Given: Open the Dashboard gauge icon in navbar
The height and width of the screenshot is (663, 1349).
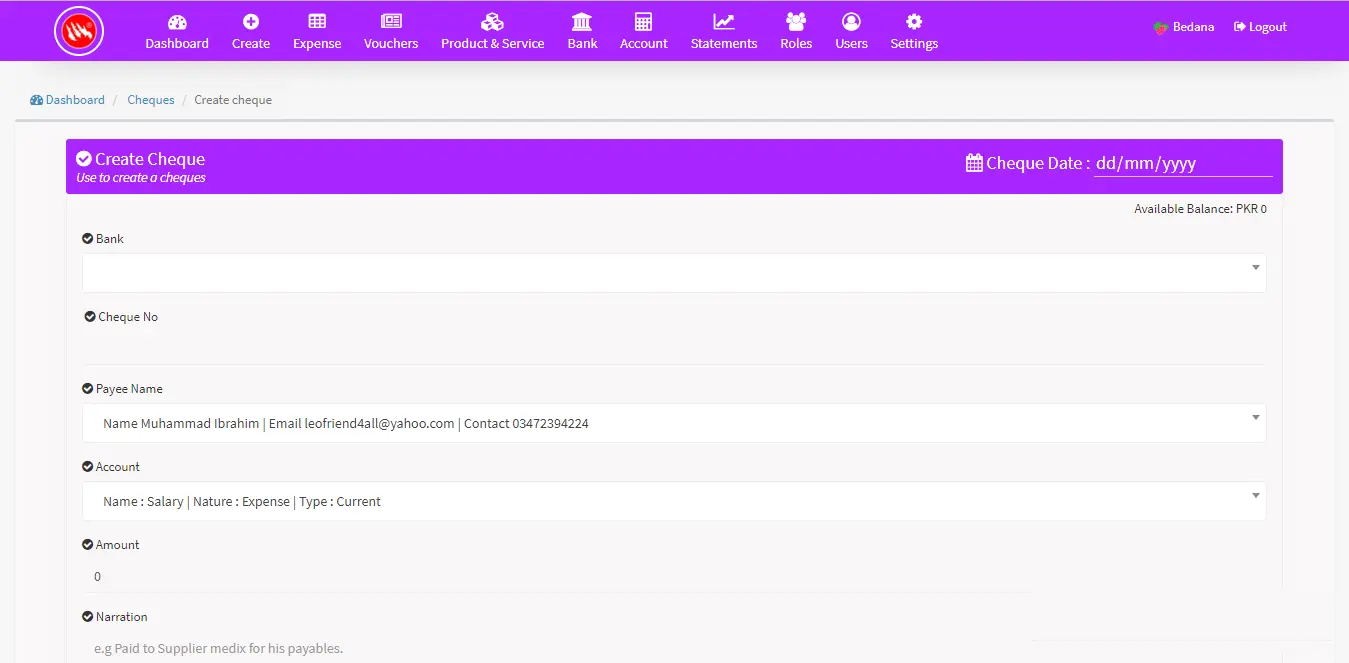Looking at the screenshot, I should pos(177,21).
